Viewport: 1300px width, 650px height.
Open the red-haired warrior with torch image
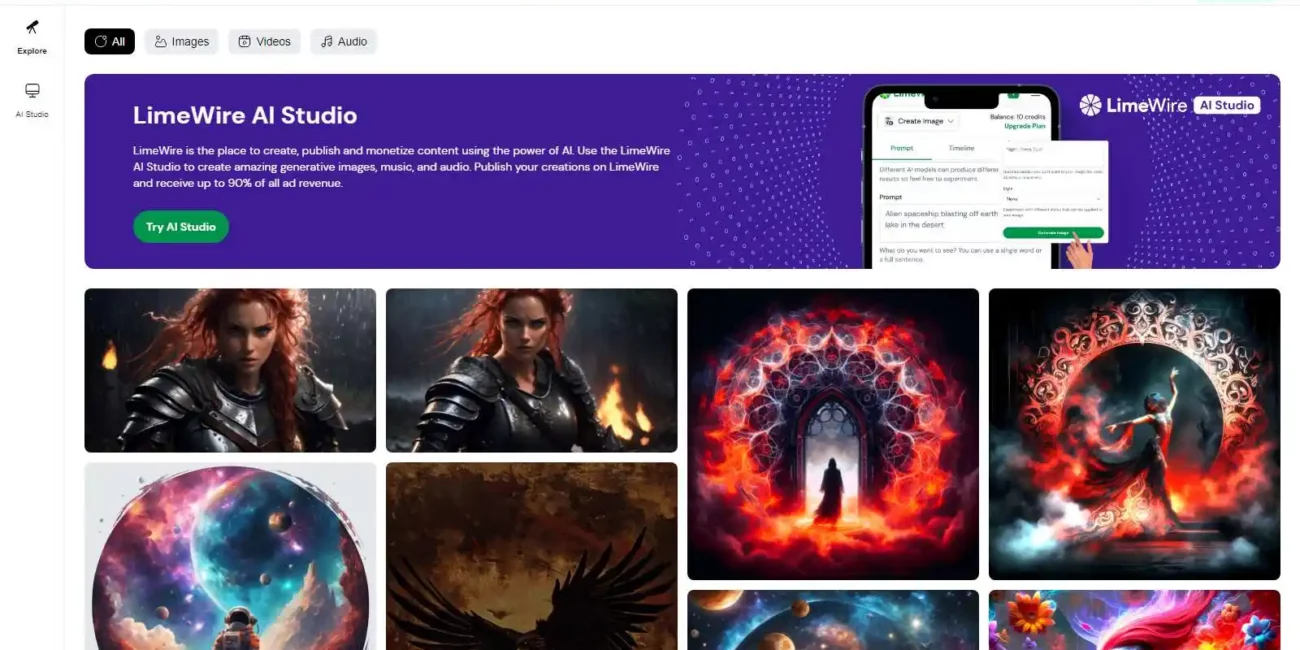[230, 370]
